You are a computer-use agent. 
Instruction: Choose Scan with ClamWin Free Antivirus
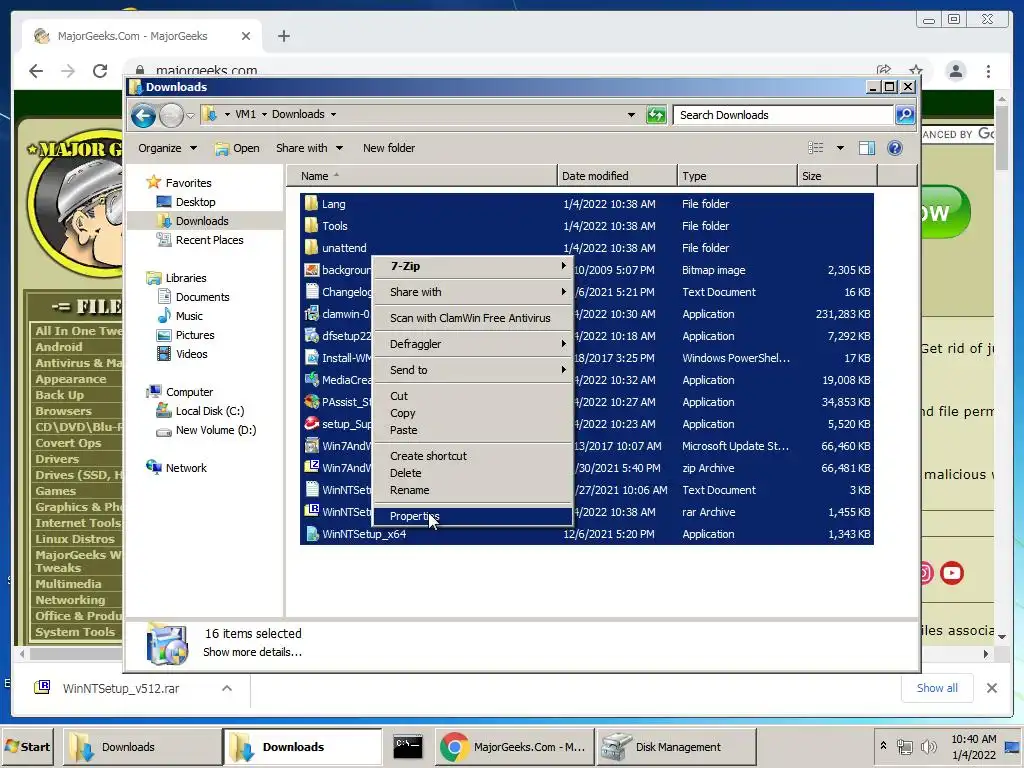pyautogui.click(x=472, y=318)
